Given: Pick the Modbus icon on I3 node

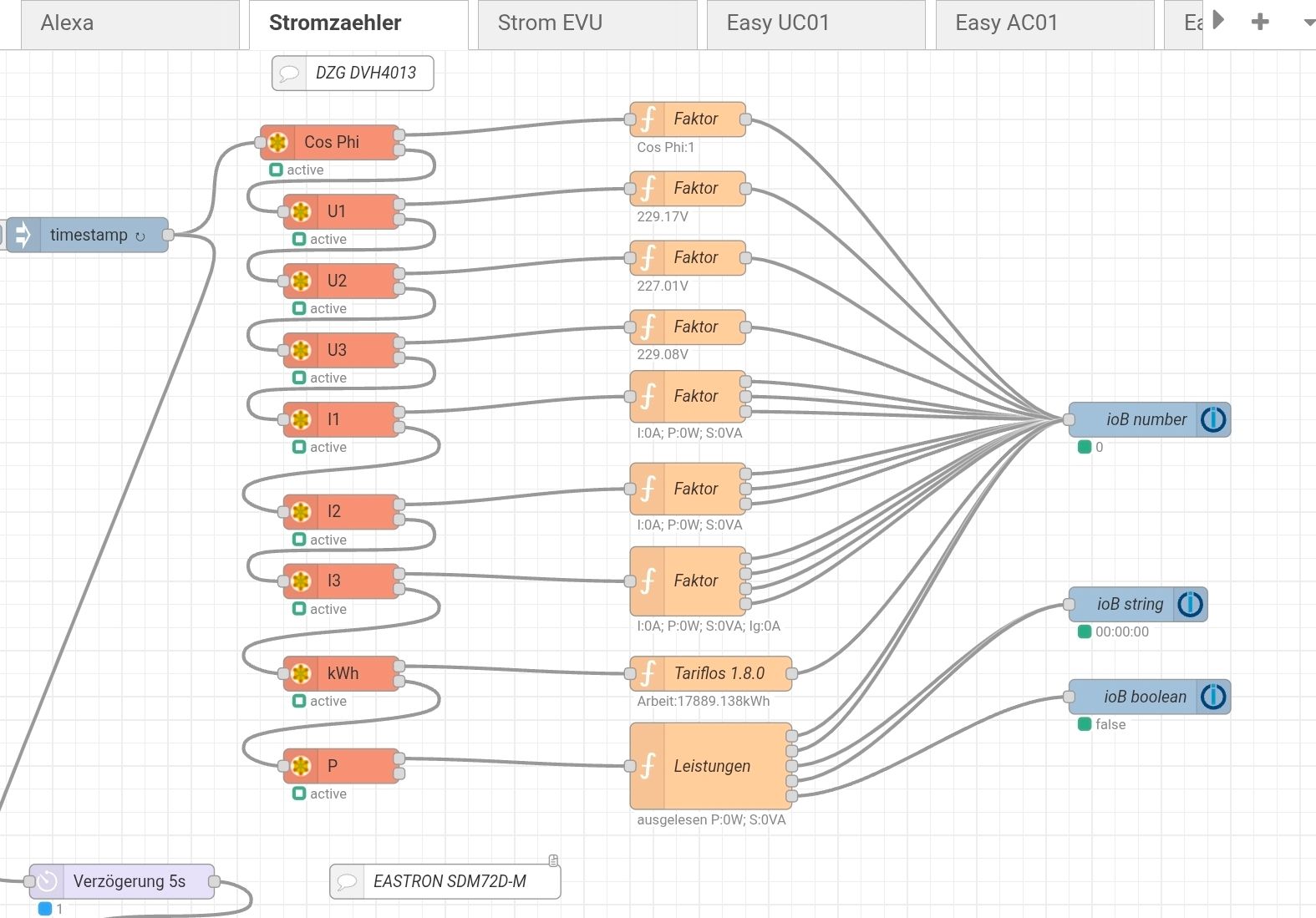Looking at the screenshot, I should click(302, 581).
